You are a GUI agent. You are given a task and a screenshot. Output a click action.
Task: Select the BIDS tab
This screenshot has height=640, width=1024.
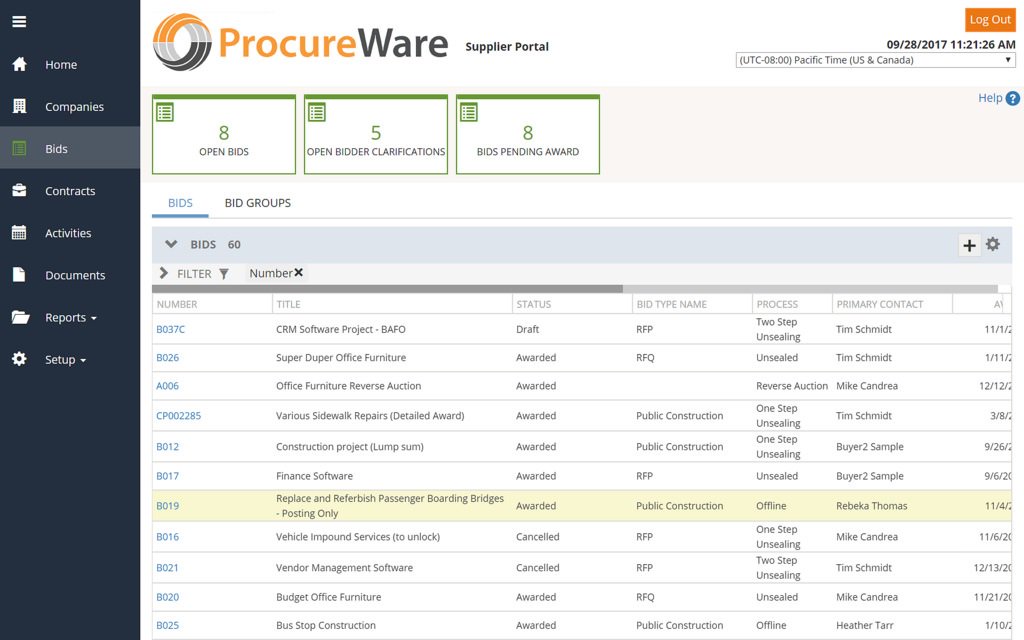pyautogui.click(x=180, y=203)
